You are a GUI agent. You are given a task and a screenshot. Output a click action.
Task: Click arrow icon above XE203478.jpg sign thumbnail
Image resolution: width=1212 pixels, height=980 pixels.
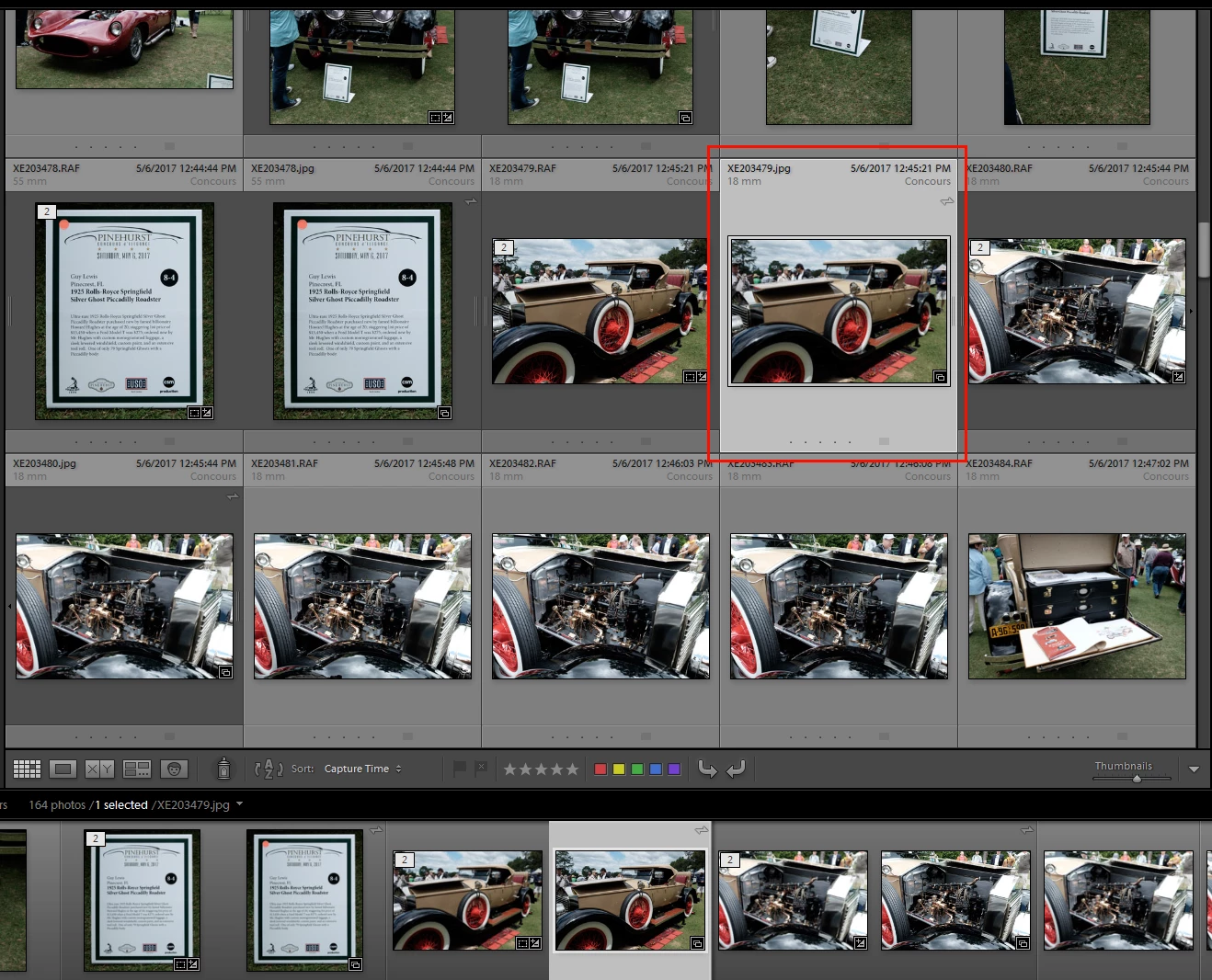coord(471,201)
